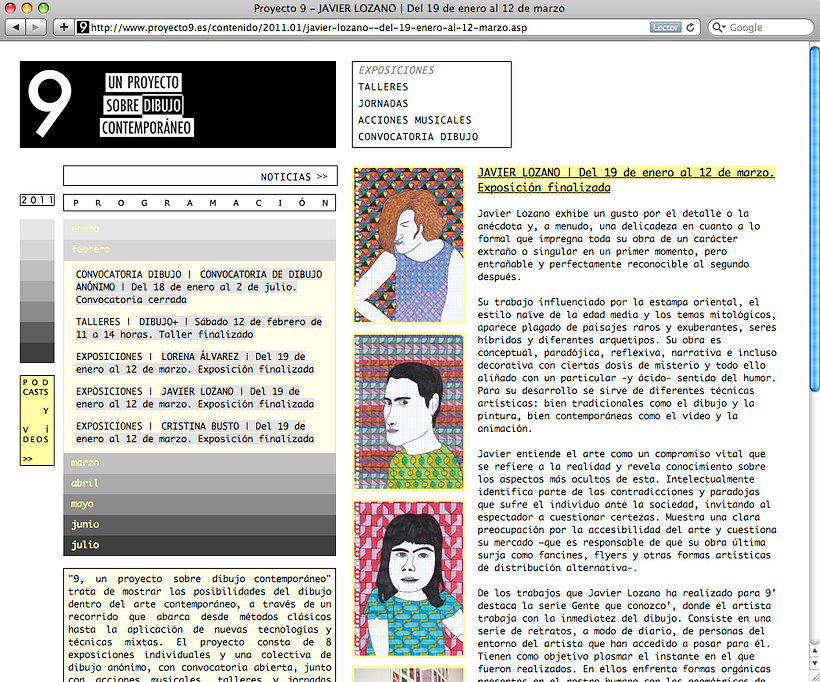Open the JORNADAS category link

(x=383, y=103)
